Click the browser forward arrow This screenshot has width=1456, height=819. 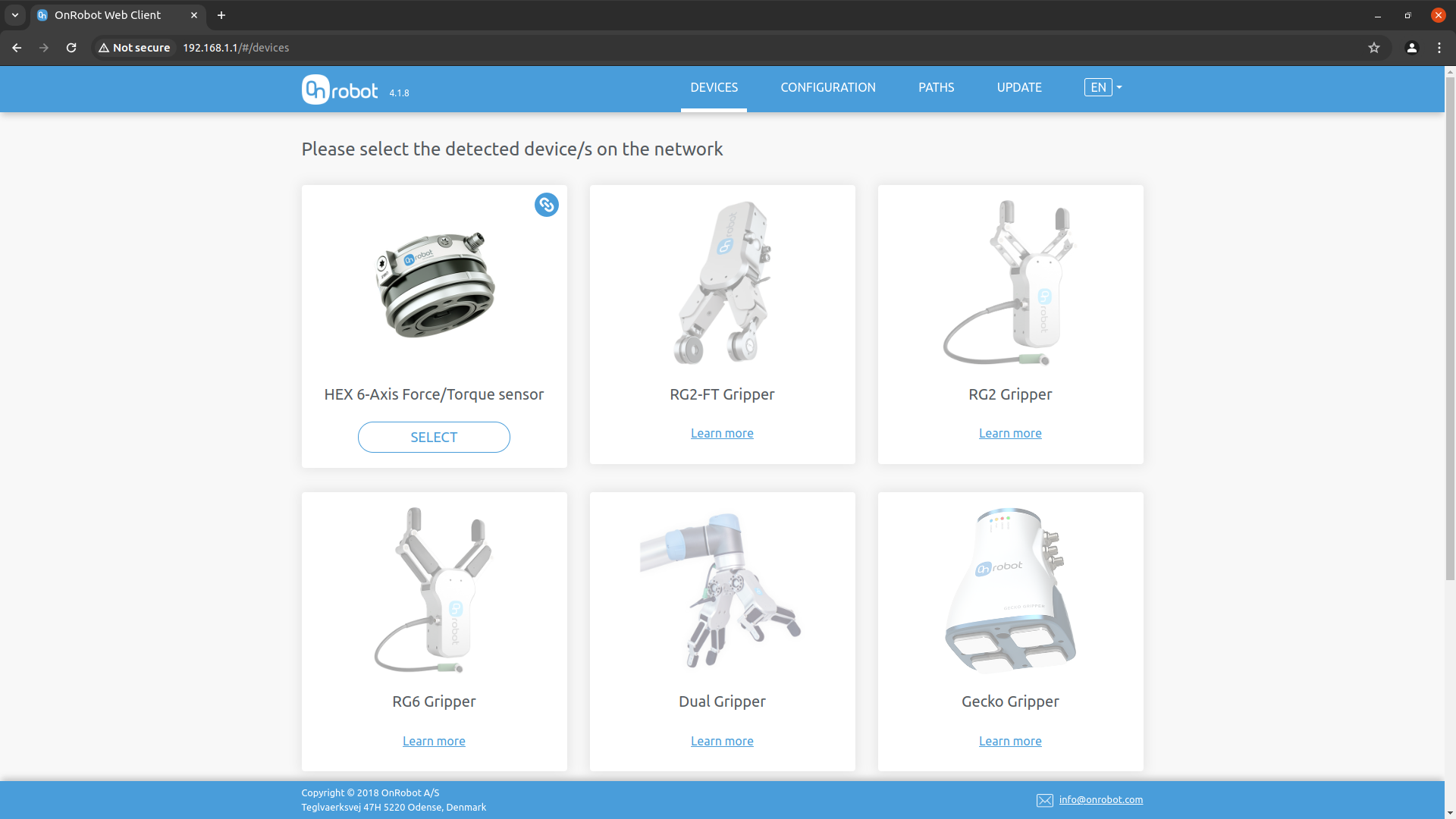click(x=44, y=48)
